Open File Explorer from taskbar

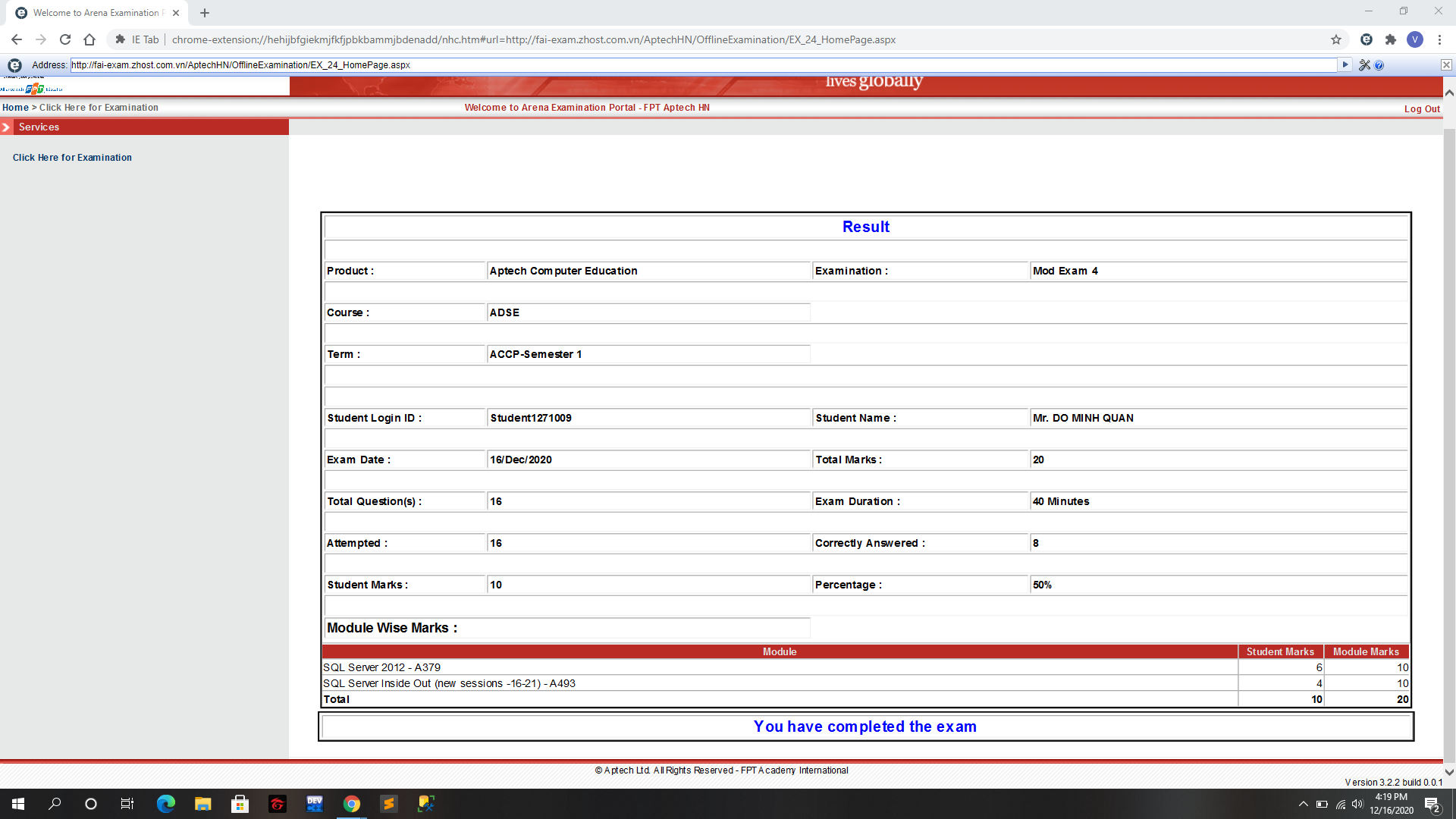202,804
